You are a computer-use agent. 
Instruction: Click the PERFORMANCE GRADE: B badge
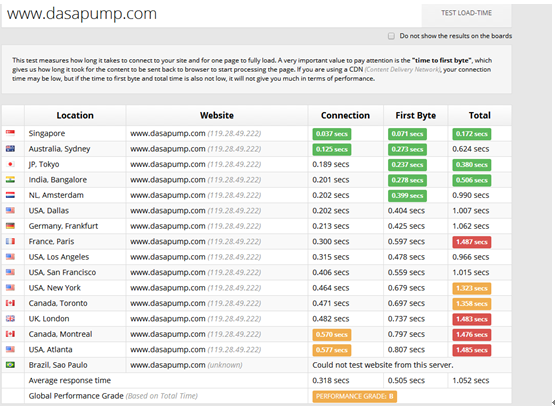click(355, 396)
